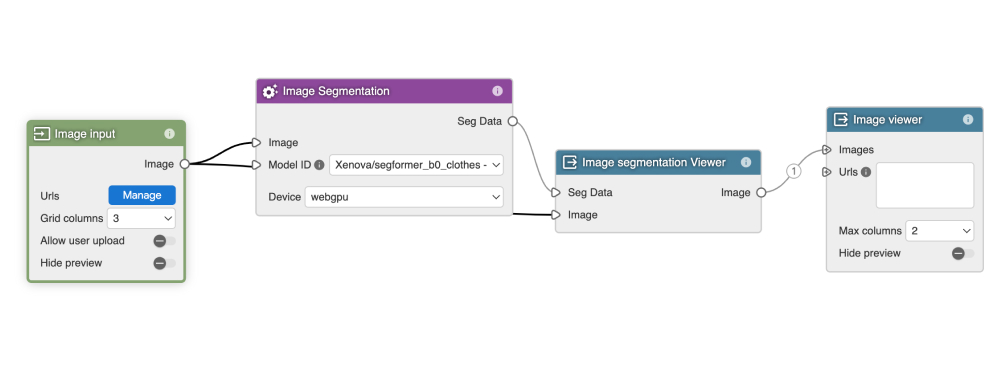Open the Max columns dropdown
This screenshot has height=368, width=1000.
coord(939,231)
